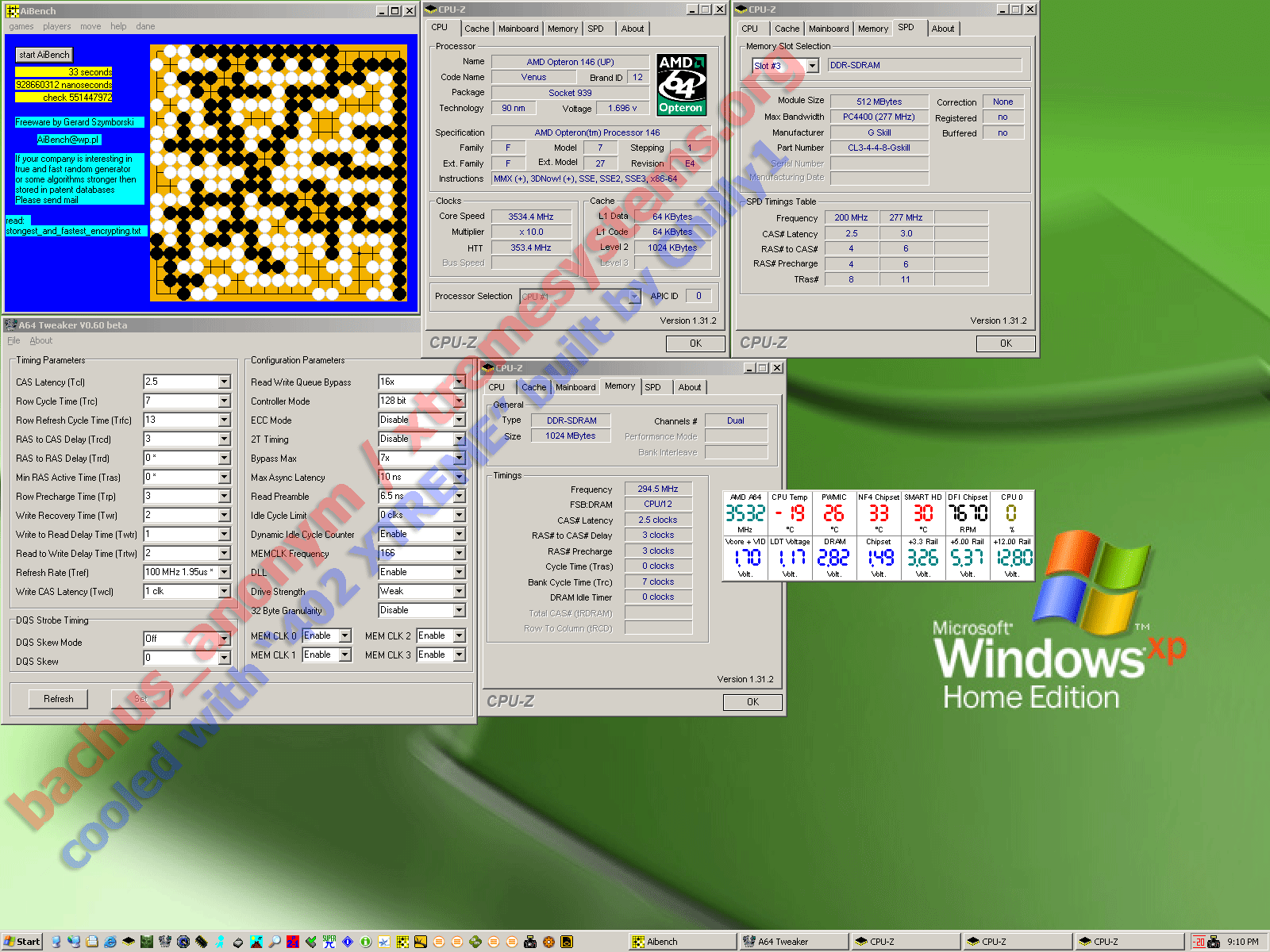1270x952 pixels.
Task: Click the magnifier icon in quick launch
Action: click(x=275, y=942)
